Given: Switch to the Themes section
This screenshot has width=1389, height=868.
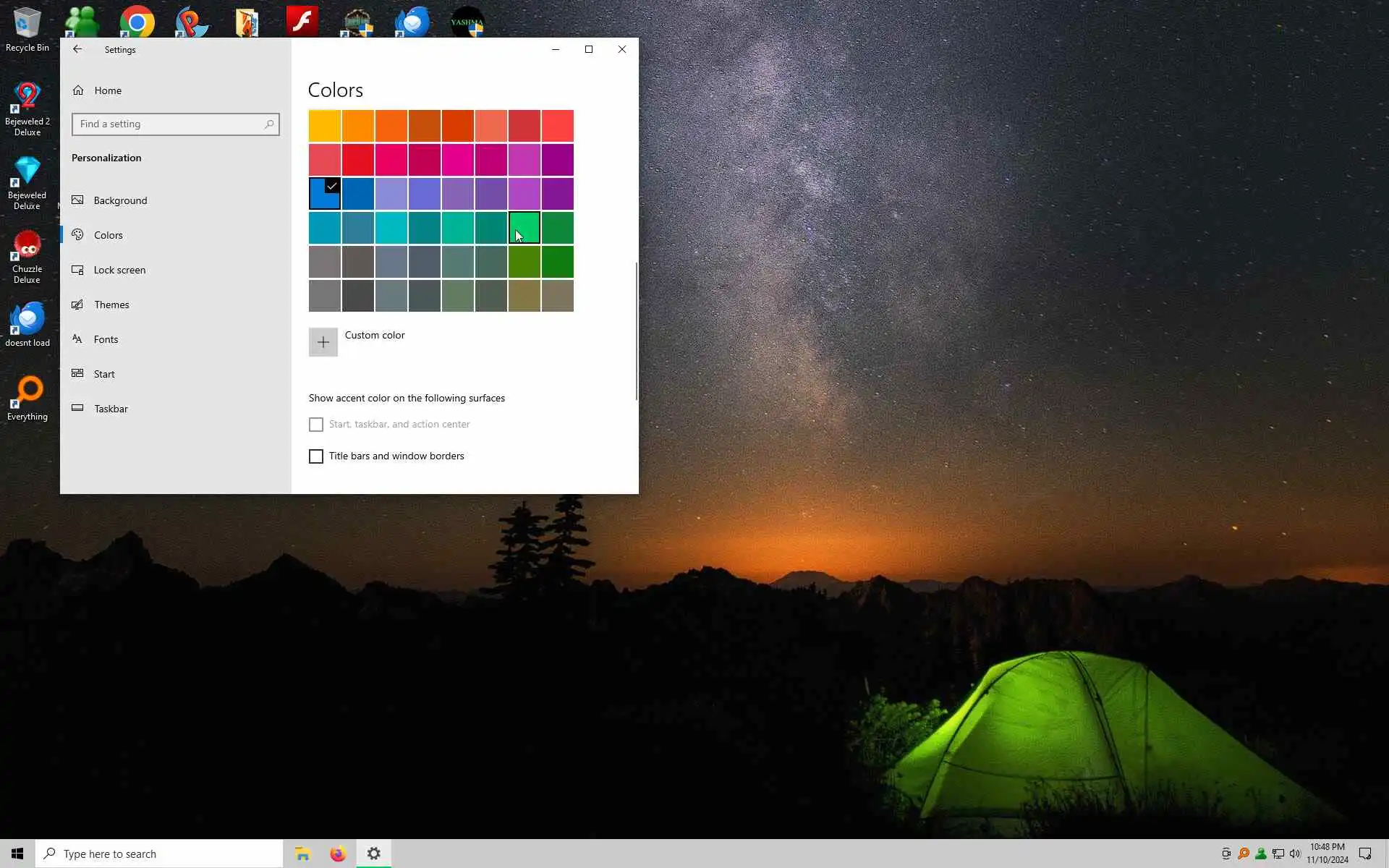Looking at the screenshot, I should coord(111,305).
